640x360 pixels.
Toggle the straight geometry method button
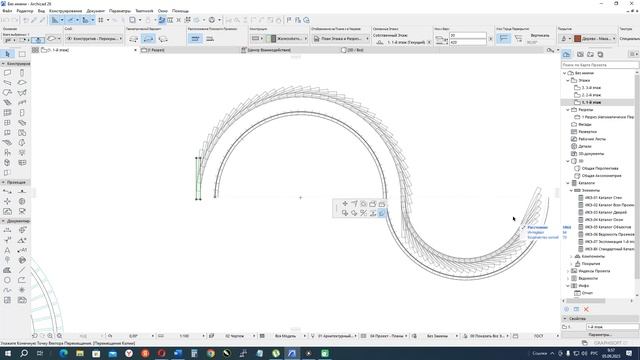pyautogui.click(x=133, y=39)
